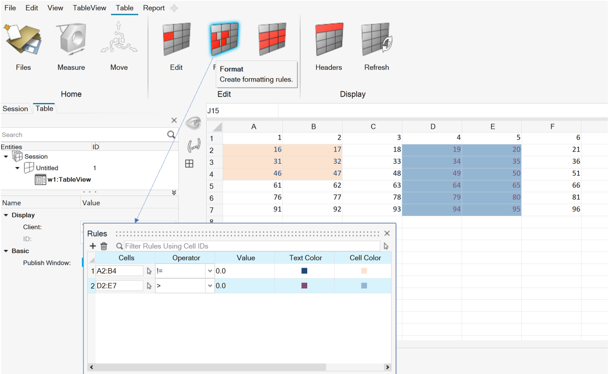Select the Measure tool icon
This screenshot has height=374, width=608.
pyautogui.click(x=71, y=40)
